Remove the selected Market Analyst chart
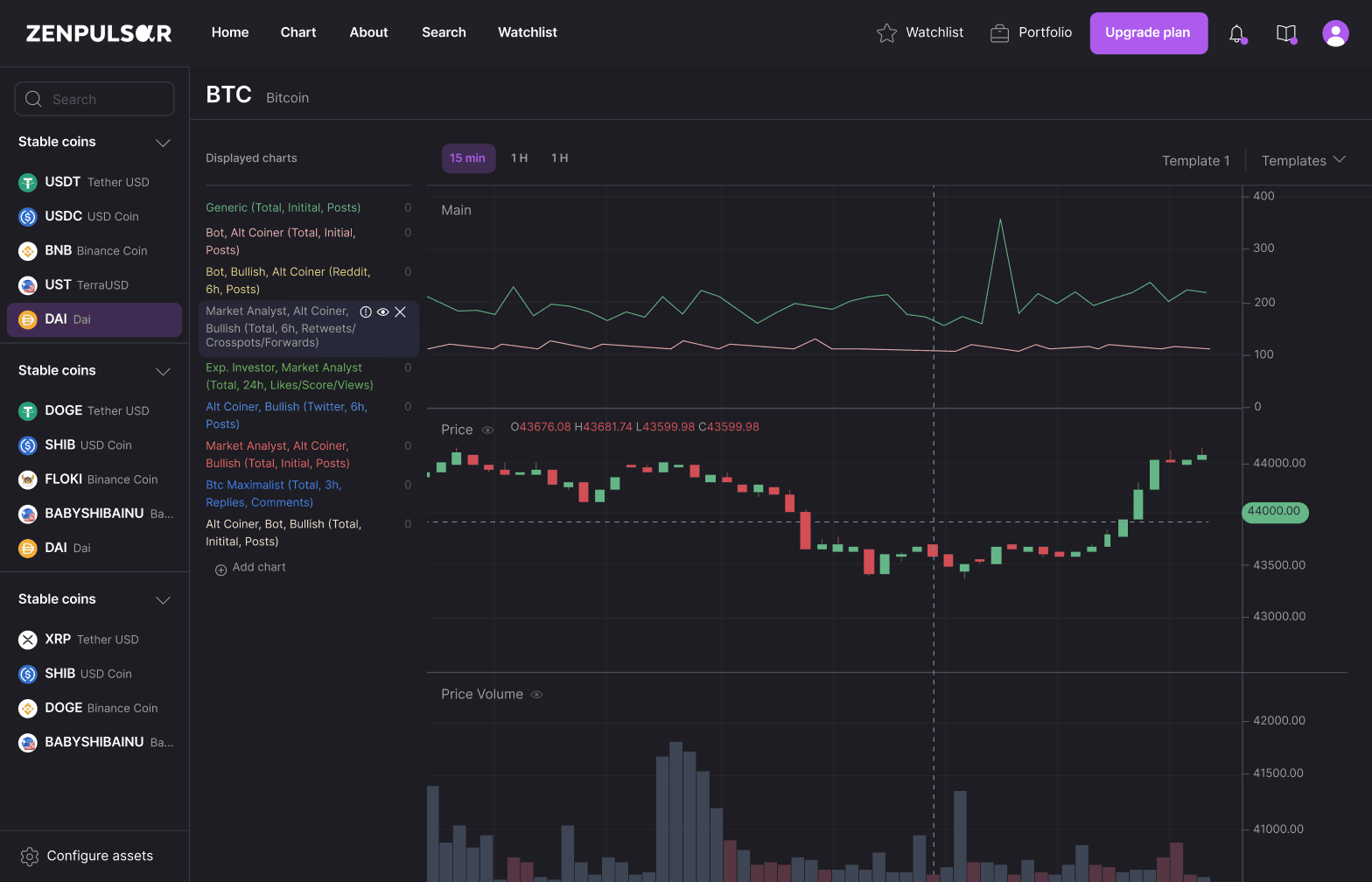Screen dimensions: 1372x882 400,312
